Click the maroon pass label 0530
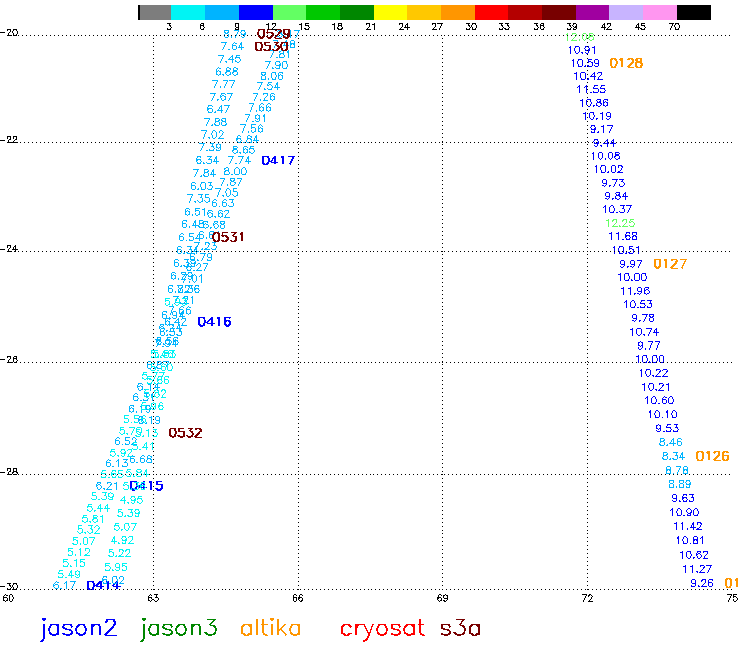The width and height of the screenshot is (740, 650). (x=271, y=46)
